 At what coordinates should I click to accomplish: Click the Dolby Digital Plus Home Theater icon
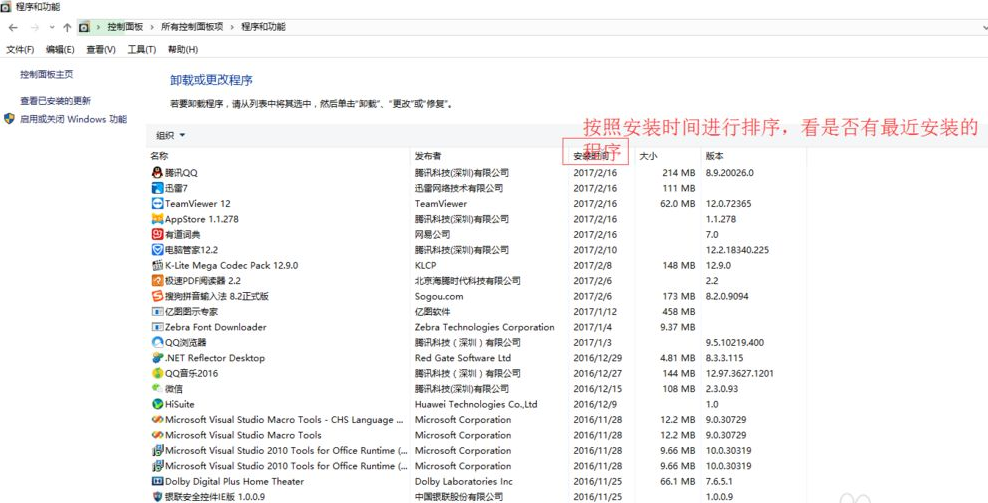point(158,481)
